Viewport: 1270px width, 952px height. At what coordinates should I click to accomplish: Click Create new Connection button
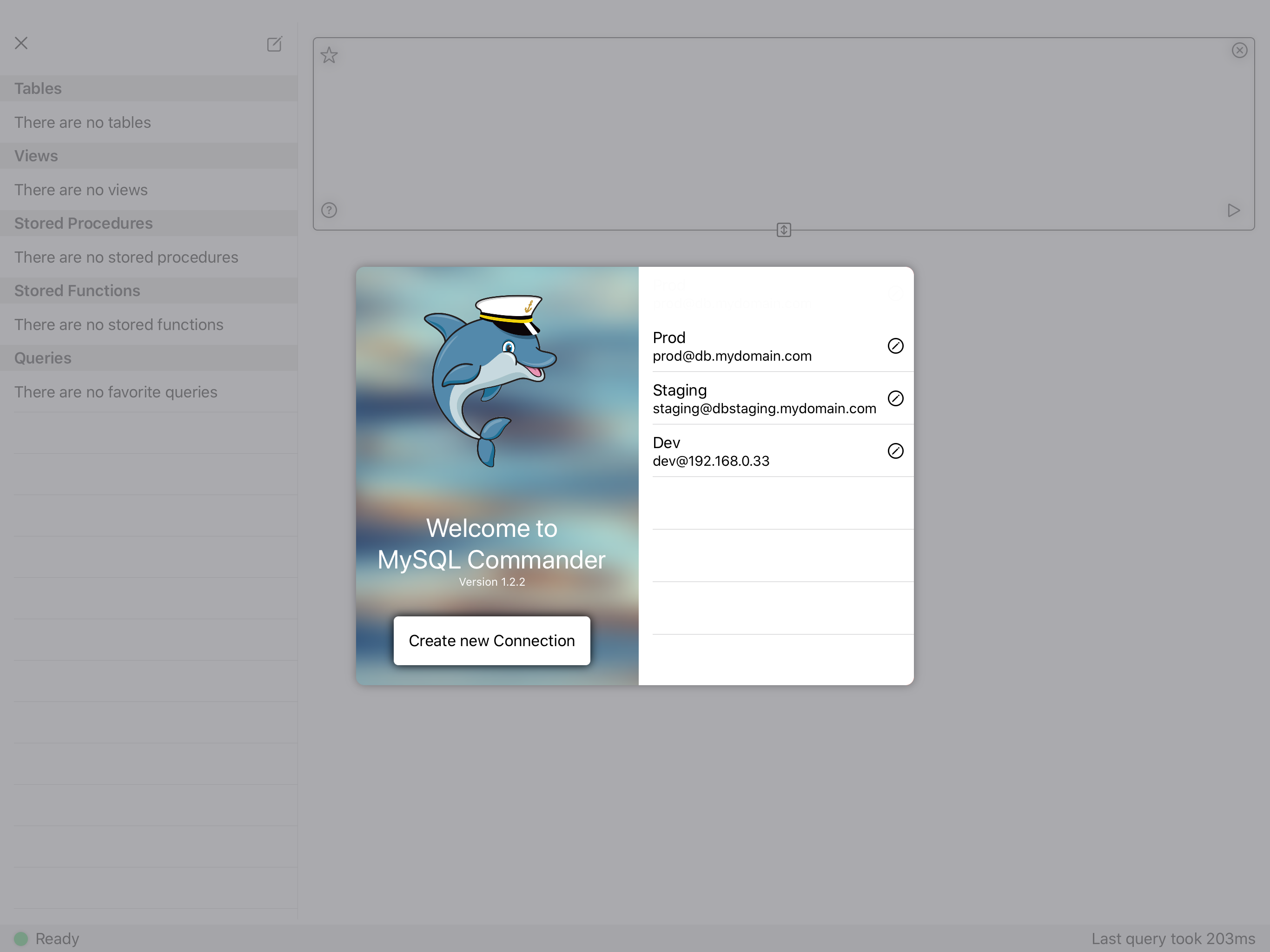point(491,641)
